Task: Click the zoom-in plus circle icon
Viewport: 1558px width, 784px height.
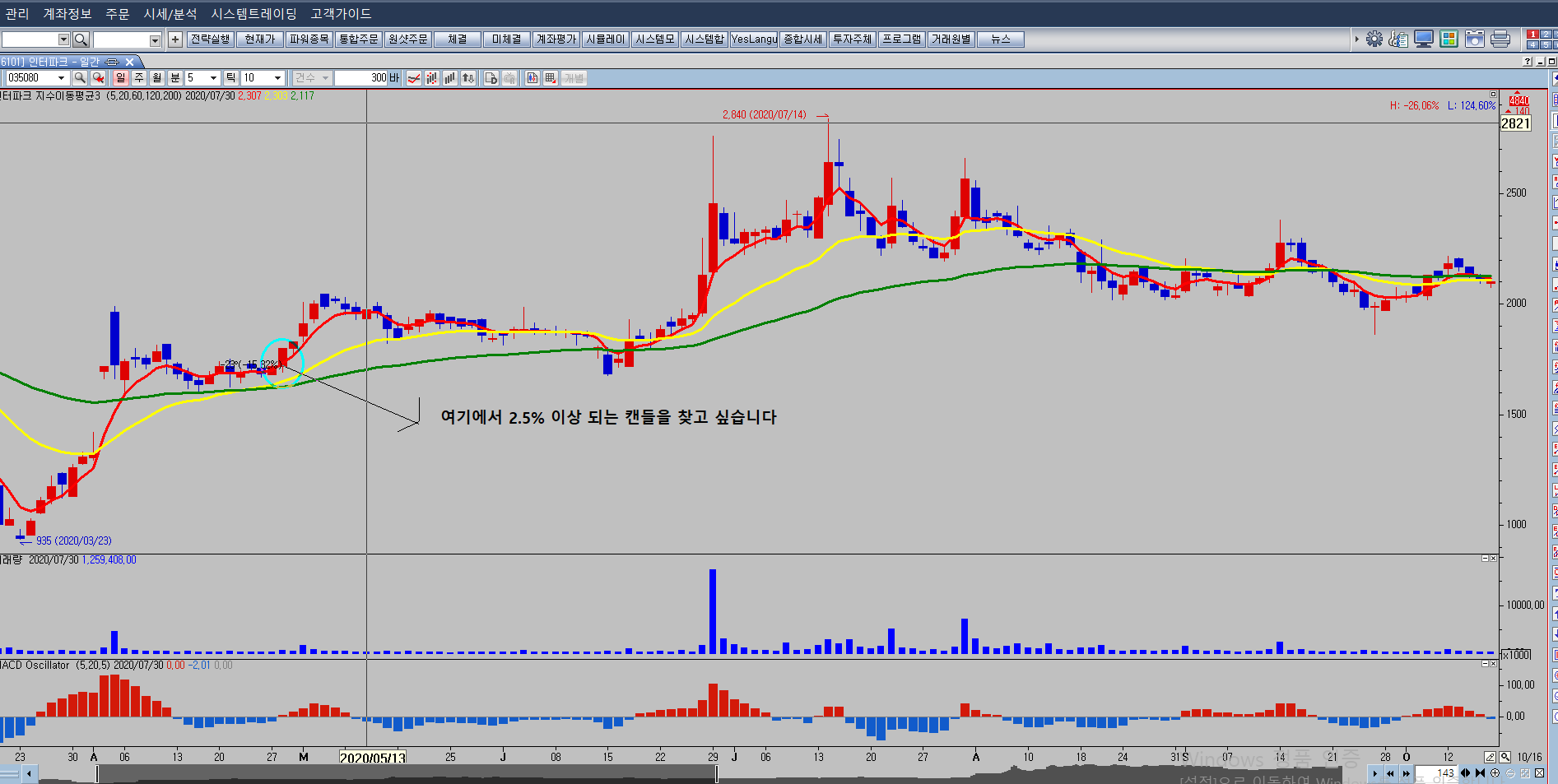Action: point(1495,773)
